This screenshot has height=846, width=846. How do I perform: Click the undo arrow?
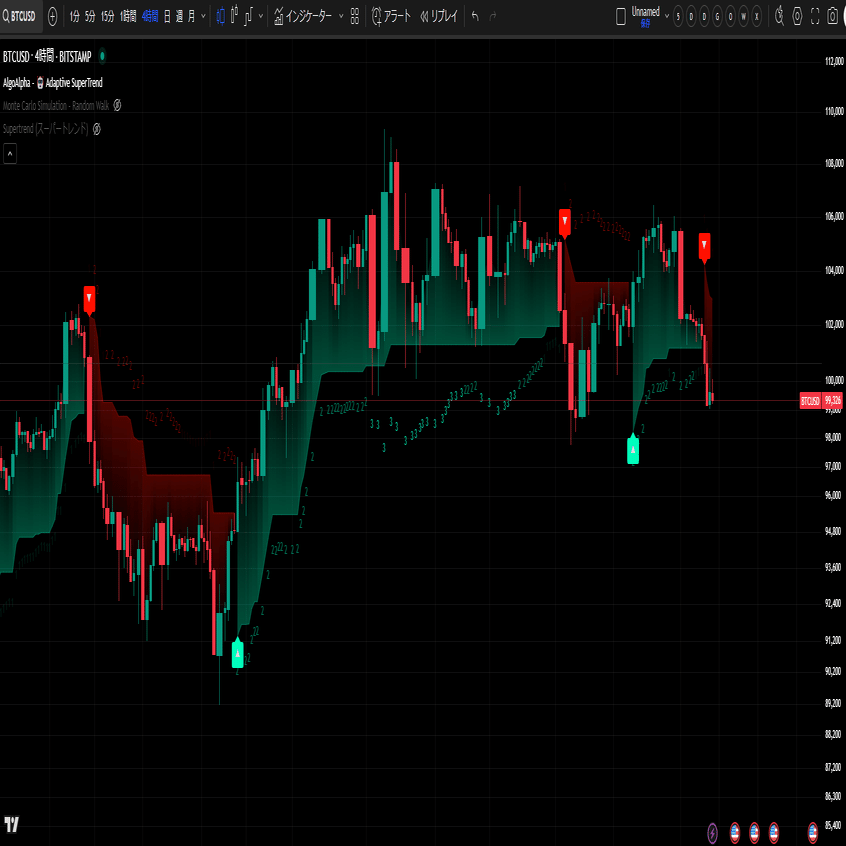[475, 17]
